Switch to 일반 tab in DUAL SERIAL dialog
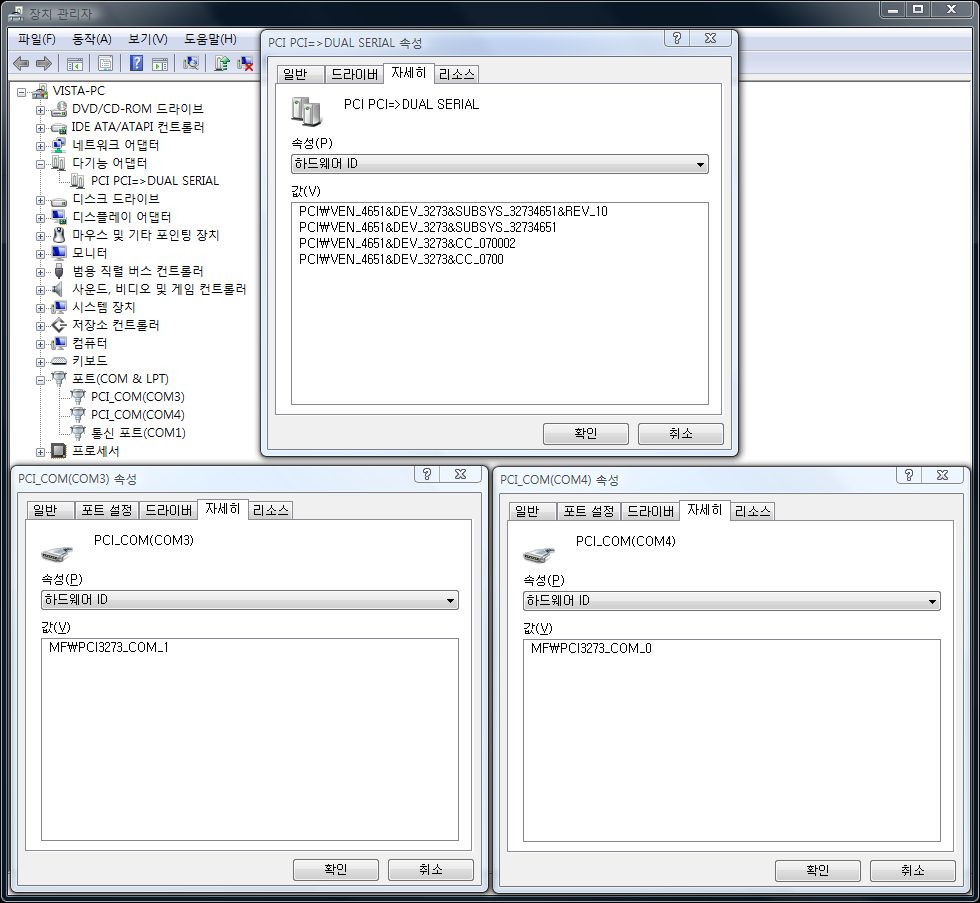The height and width of the screenshot is (903, 980). pos(300,74)
